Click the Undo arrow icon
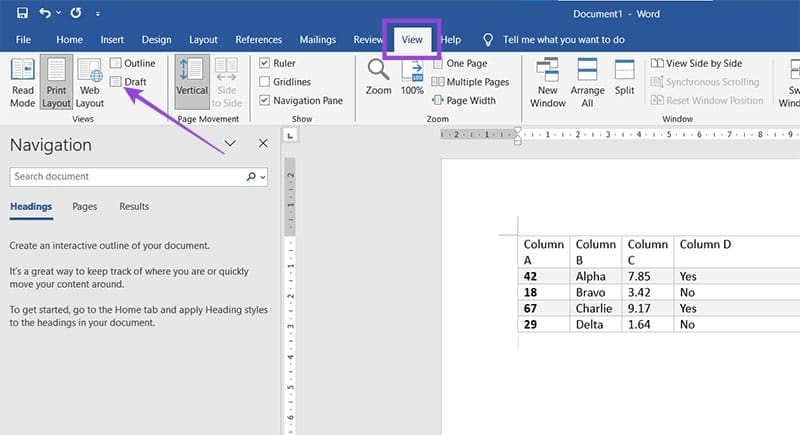This screenshot has width=800, height=435. pos(45,13)
